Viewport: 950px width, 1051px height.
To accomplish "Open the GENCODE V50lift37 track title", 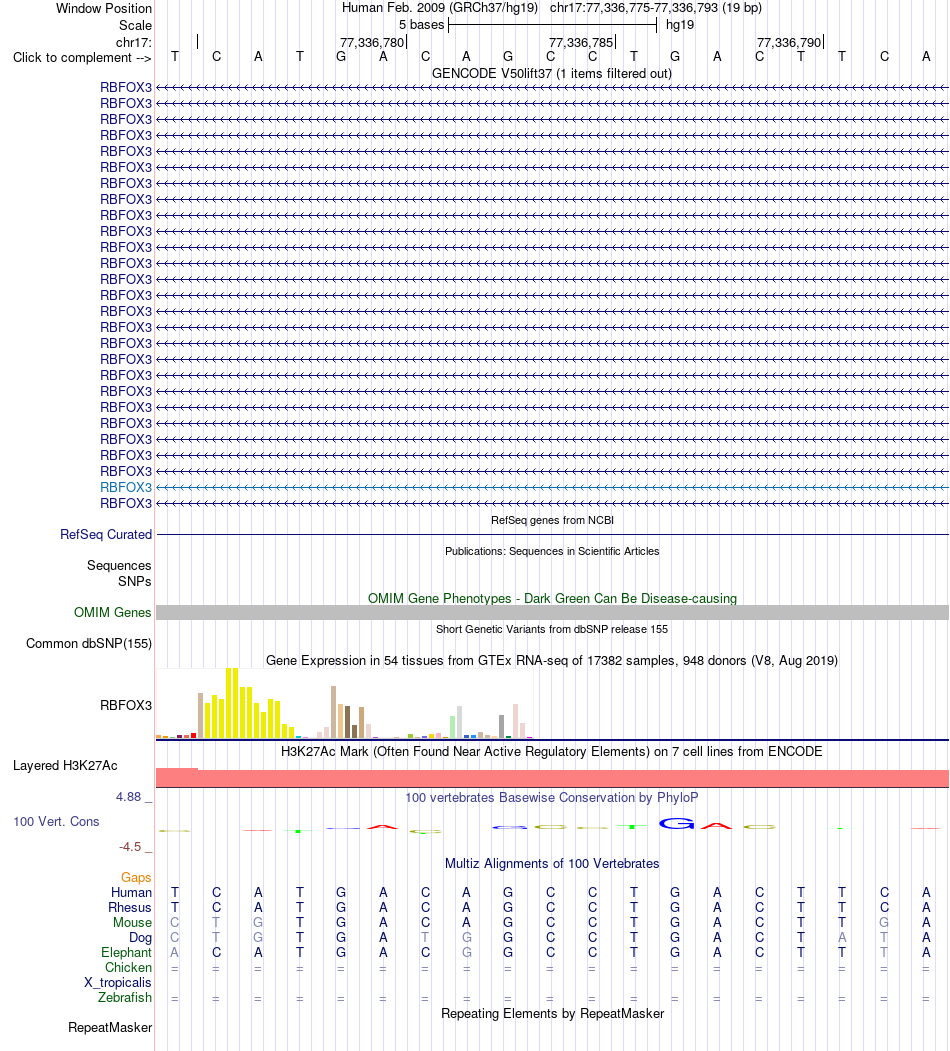I will 552,73.
